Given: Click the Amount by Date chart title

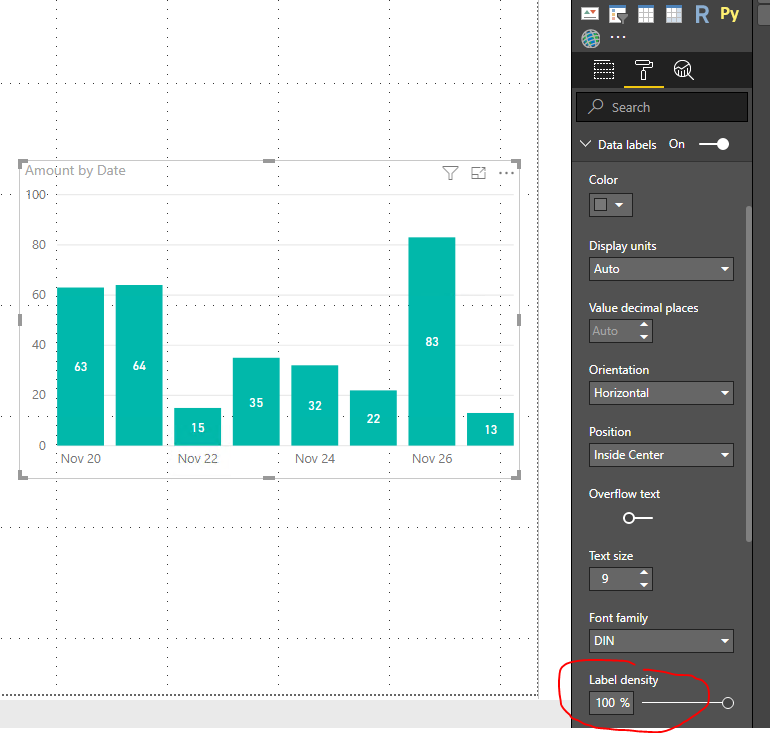Looking at the screenshot, I should pyautogui.click(x=75, y=170).
